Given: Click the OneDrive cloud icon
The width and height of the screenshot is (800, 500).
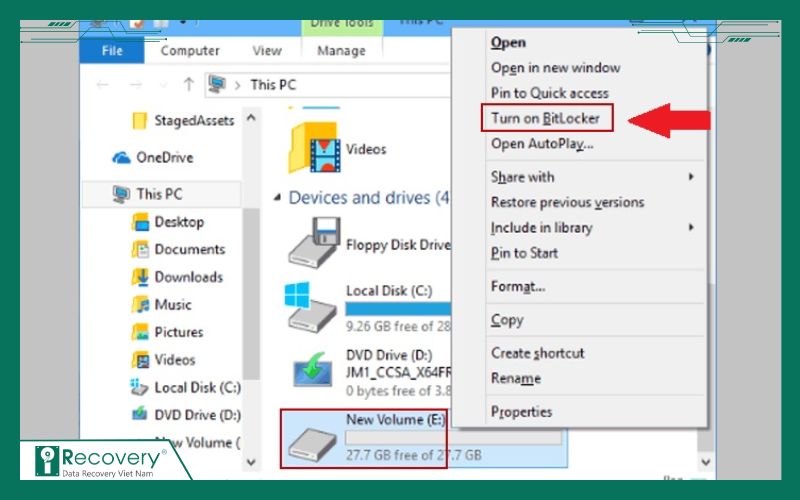Looking at the screenshot, I should click(121, 158).
